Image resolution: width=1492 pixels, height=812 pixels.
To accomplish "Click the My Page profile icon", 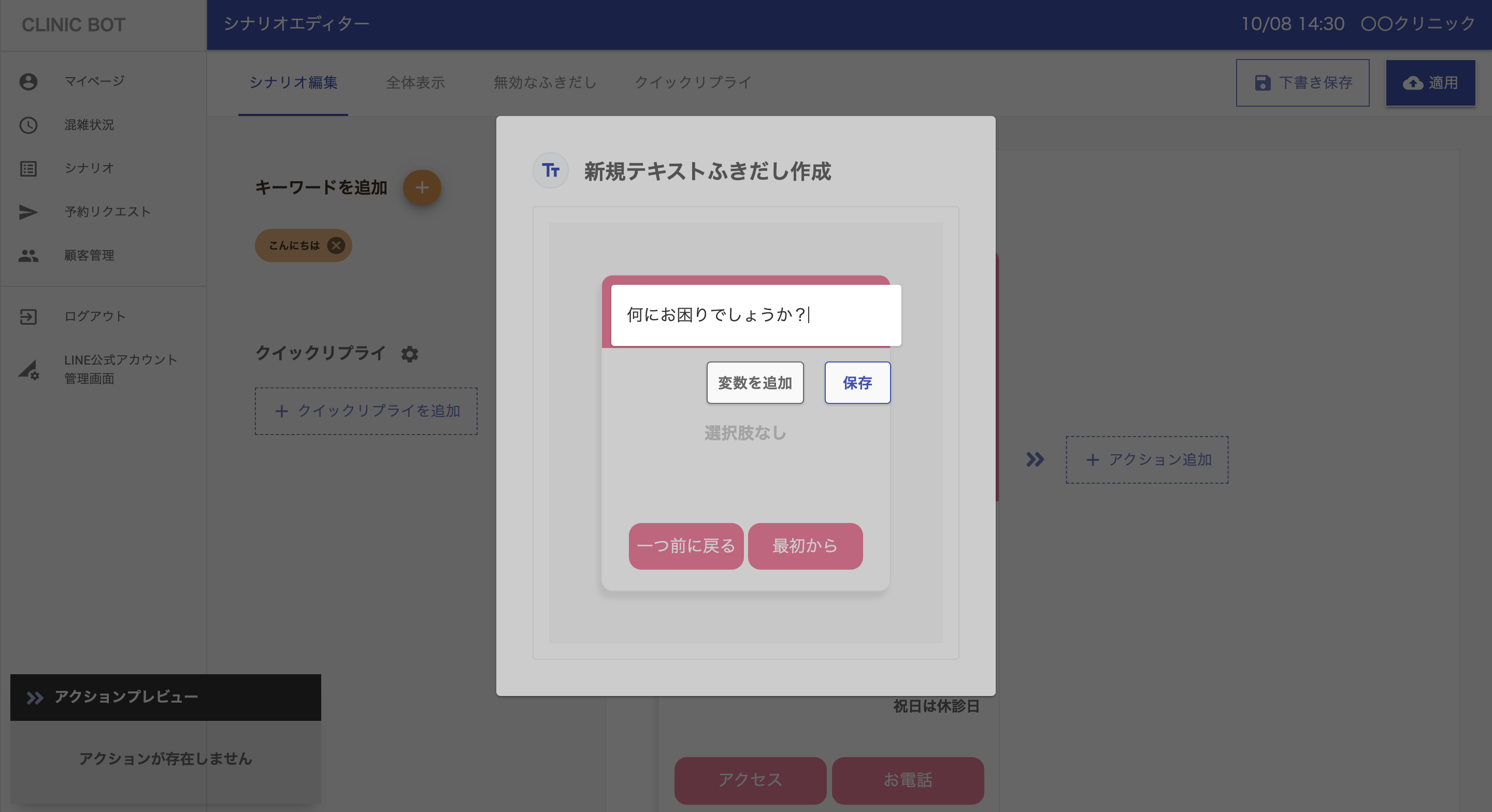I will point(28,82).
